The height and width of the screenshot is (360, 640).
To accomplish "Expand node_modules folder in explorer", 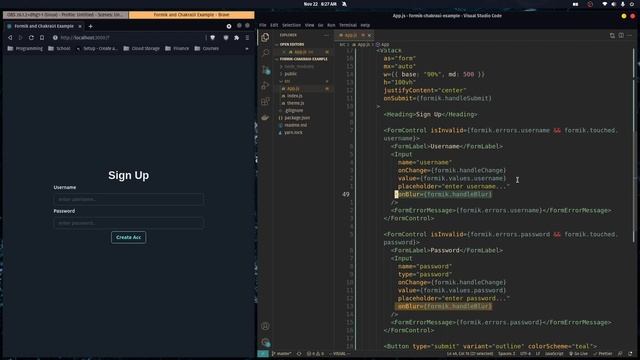I will [x=299, y=67].
